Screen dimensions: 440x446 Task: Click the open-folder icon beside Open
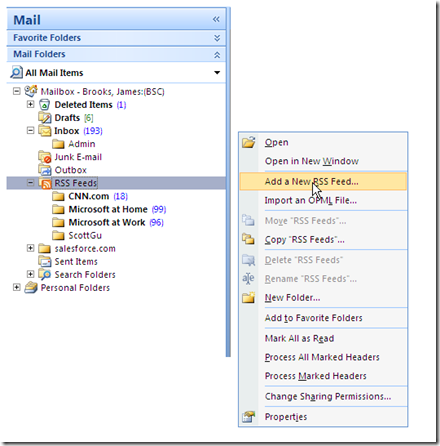(249, 142)
